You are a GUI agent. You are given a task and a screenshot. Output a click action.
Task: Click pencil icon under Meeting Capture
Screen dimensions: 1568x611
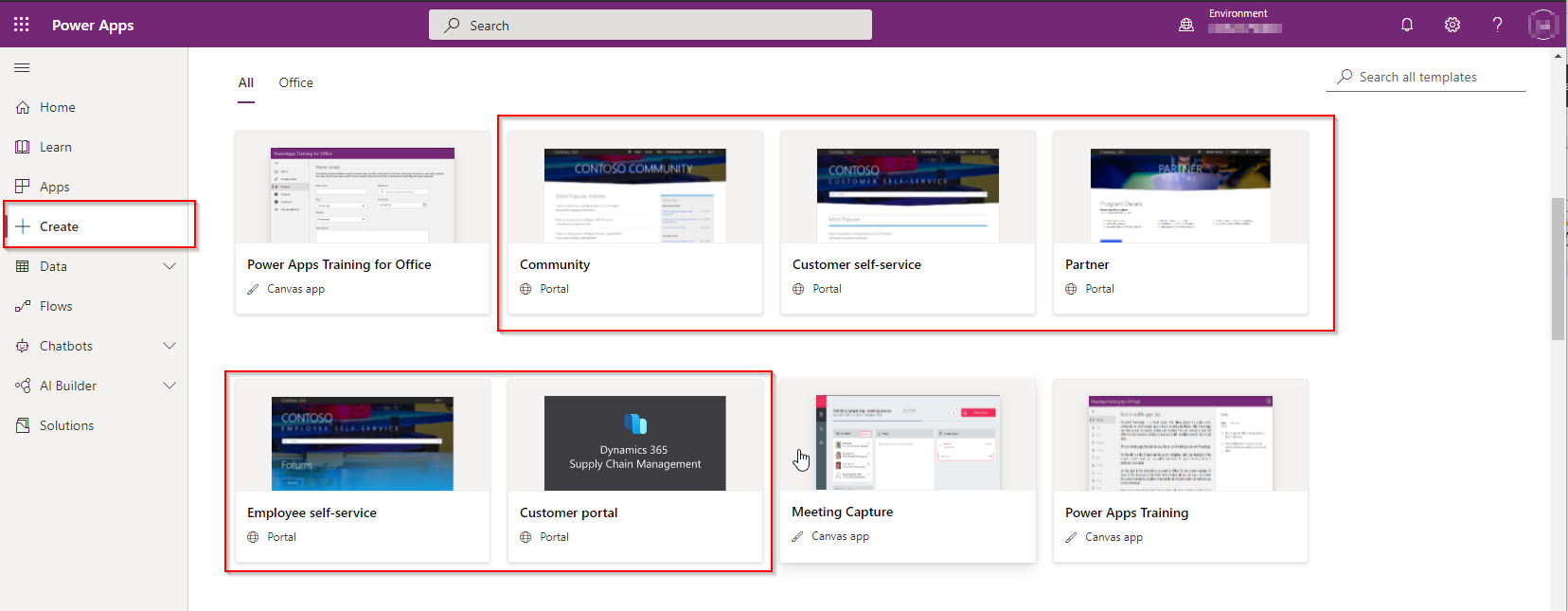pos(797,536)
